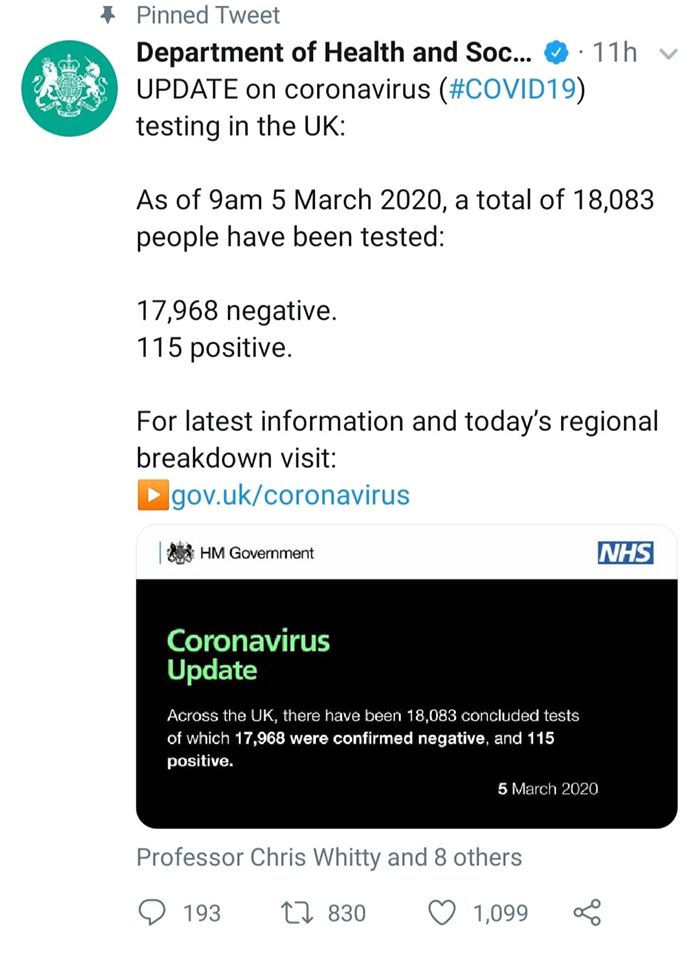The height and width of the screenshot is (960, 699).
Task: Click the pinned tweet pin icon
Action: (x=108, y=15)
